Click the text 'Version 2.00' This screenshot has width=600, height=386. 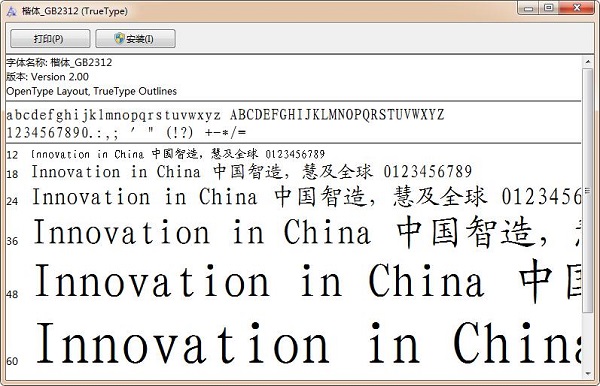pyautogui.click(x=60, y=77)
